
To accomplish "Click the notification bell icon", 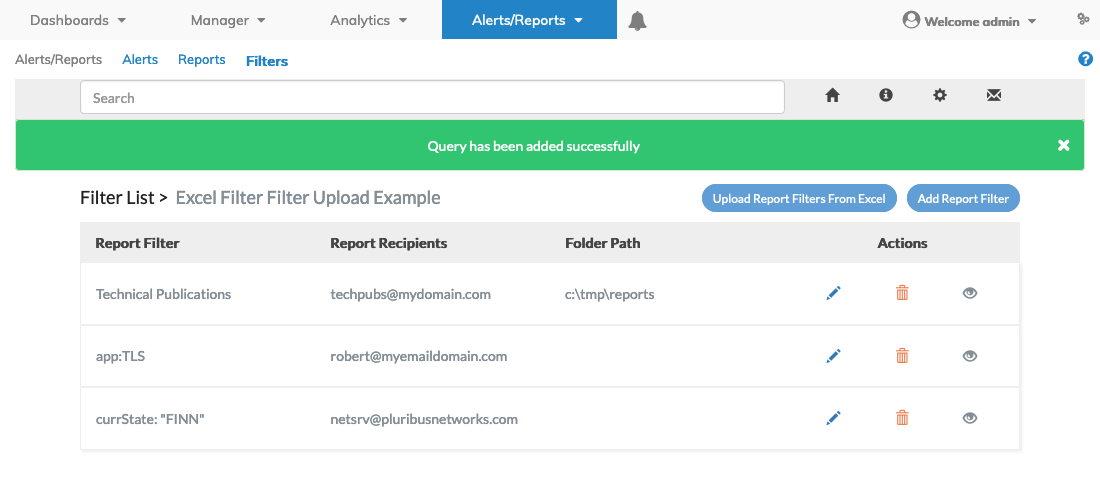I will pos(637,21).
